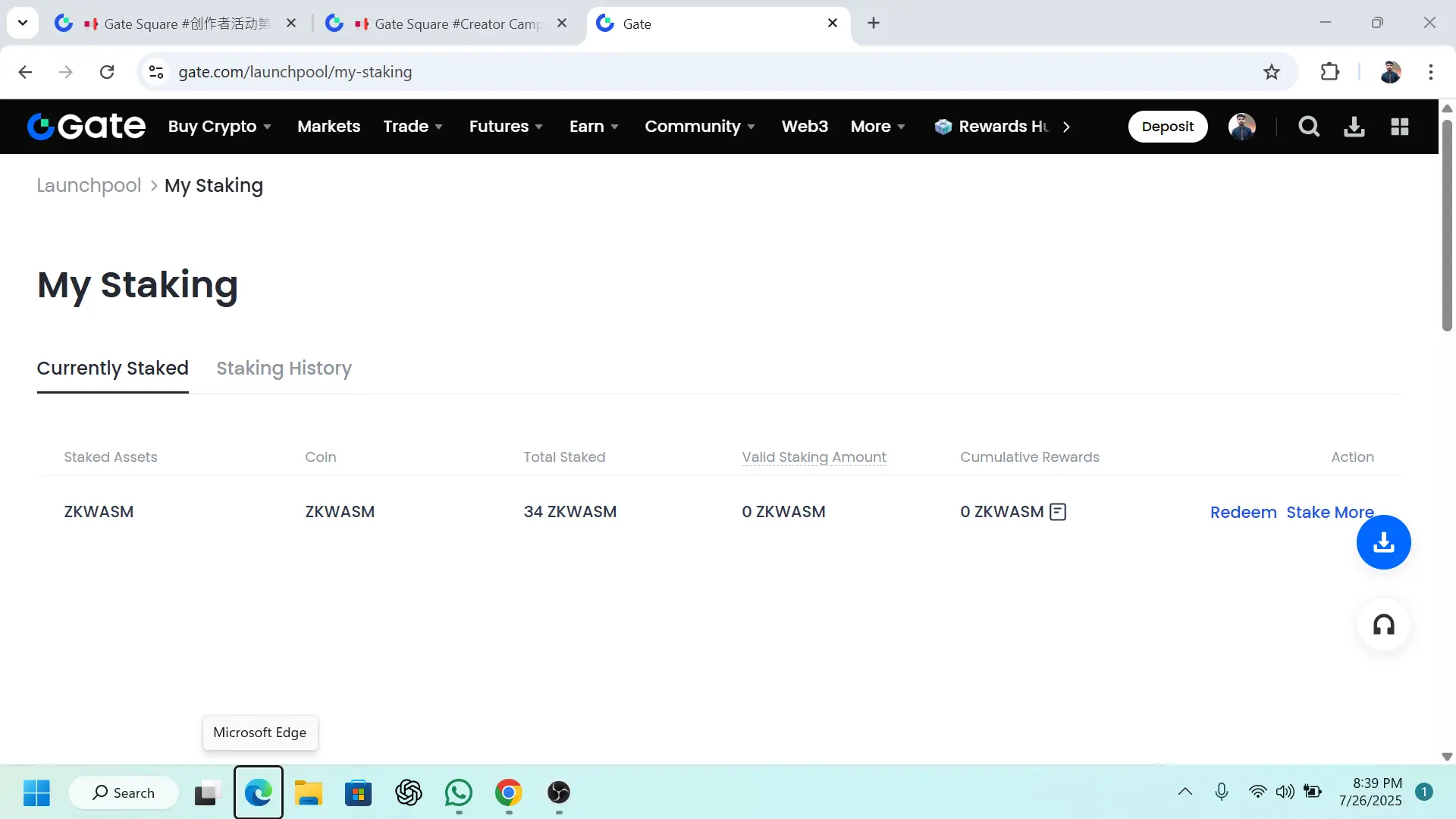Click the header app download icon
Screen dimensions: 1456x819
pos(1354,127)
